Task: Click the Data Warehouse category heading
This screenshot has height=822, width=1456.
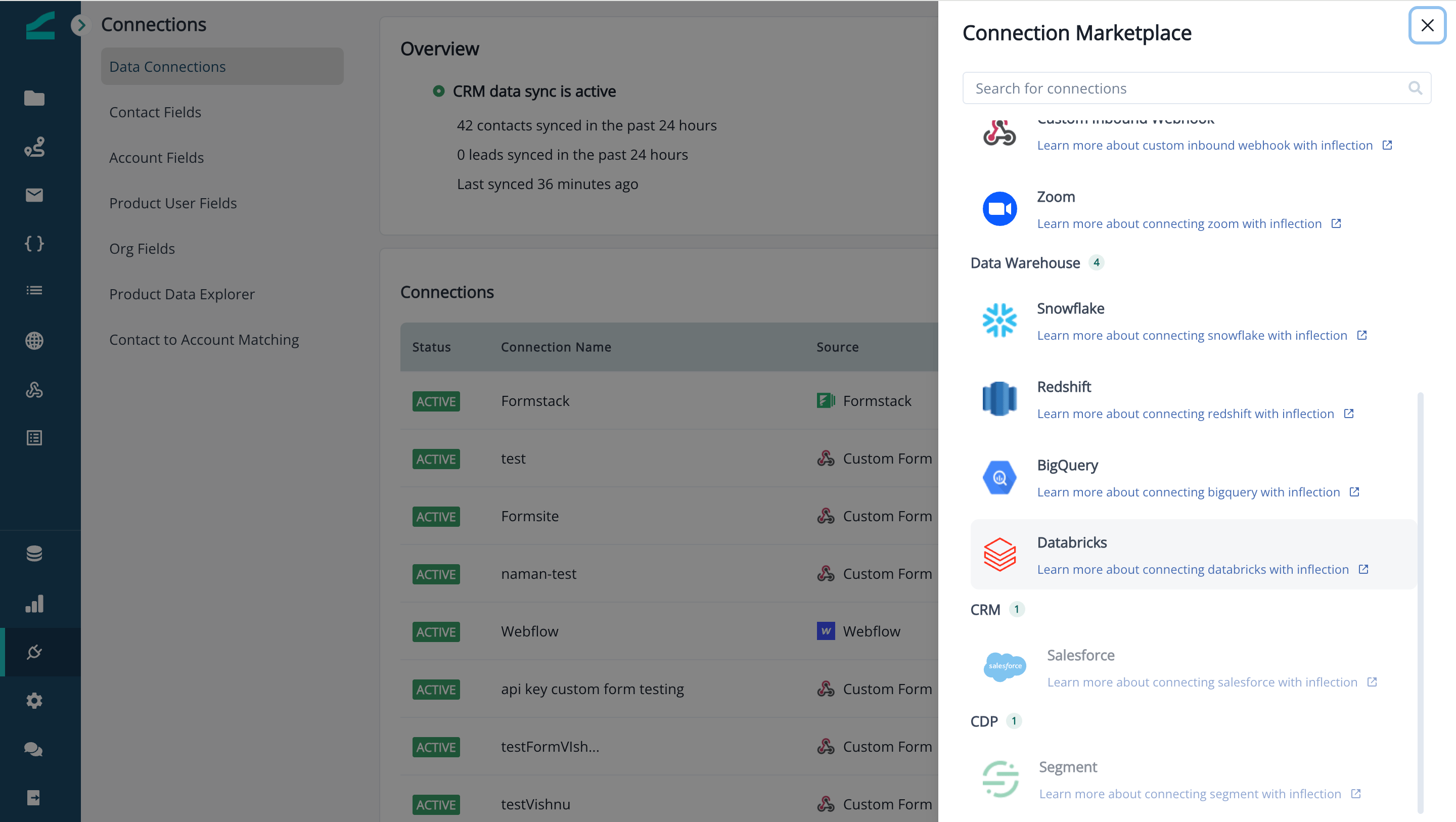Action: coord(1025,263)
